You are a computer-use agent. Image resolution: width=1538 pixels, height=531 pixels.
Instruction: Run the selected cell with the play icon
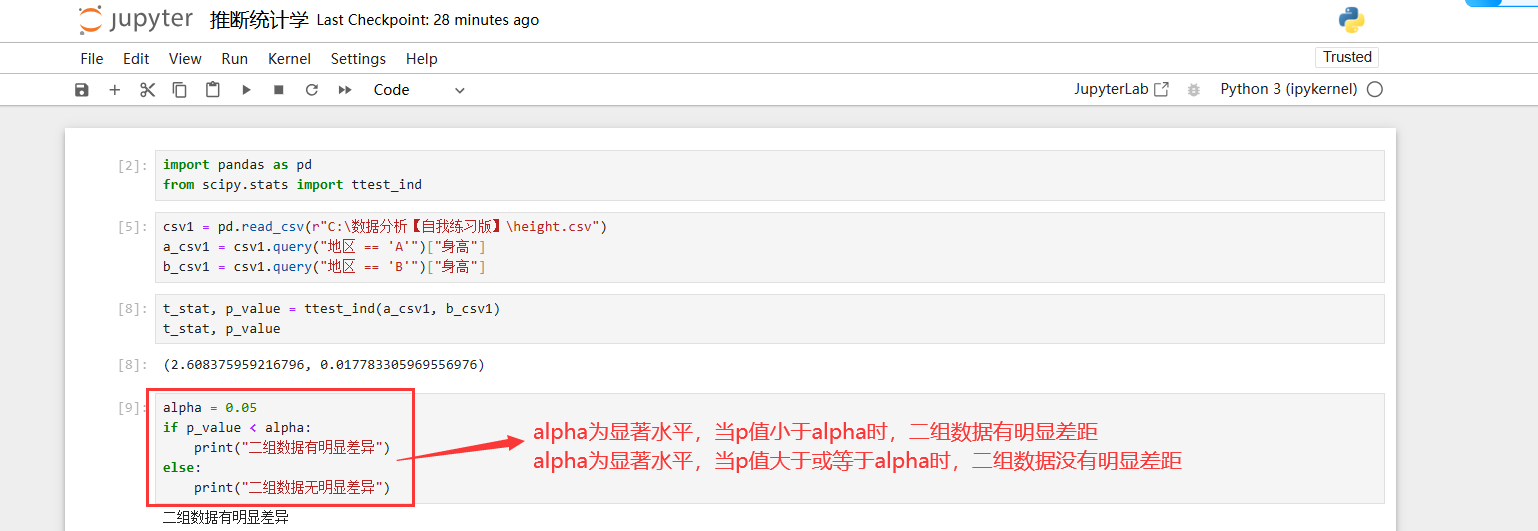click(x=246, y=90)
